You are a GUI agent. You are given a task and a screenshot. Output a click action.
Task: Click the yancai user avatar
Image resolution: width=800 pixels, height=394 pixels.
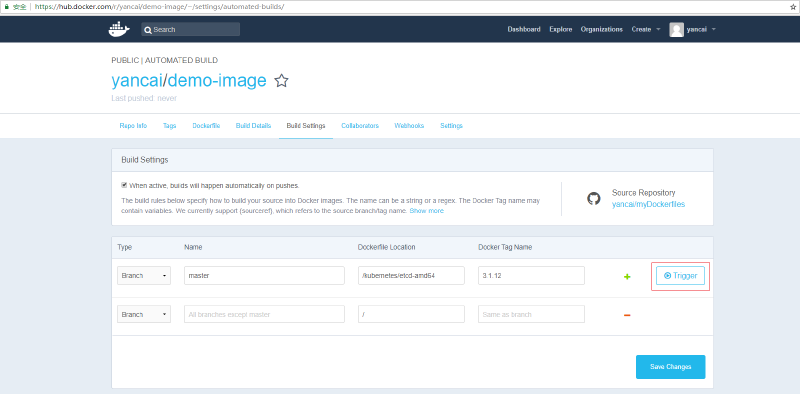tap(677, 30)
